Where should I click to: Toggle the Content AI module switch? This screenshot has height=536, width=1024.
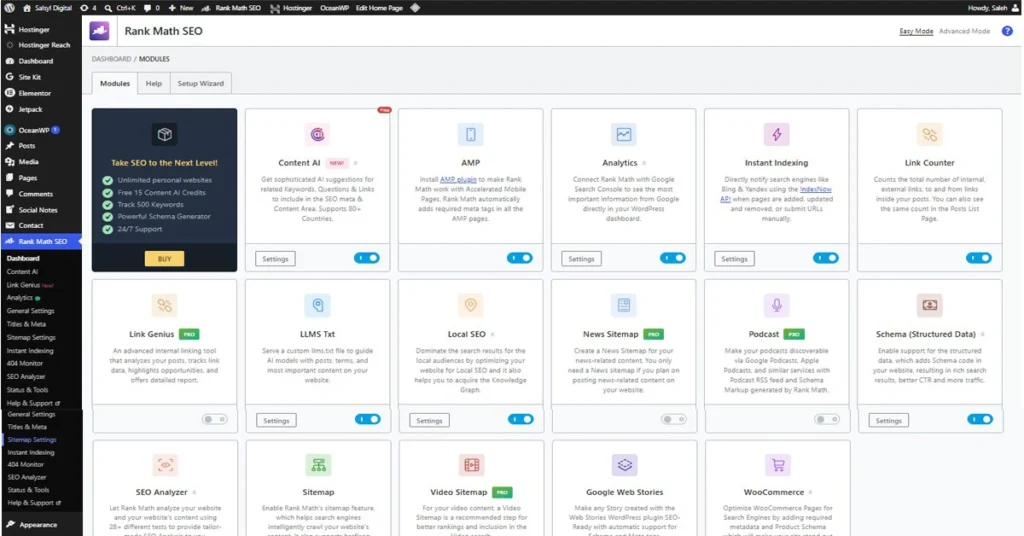coord(366,258)
